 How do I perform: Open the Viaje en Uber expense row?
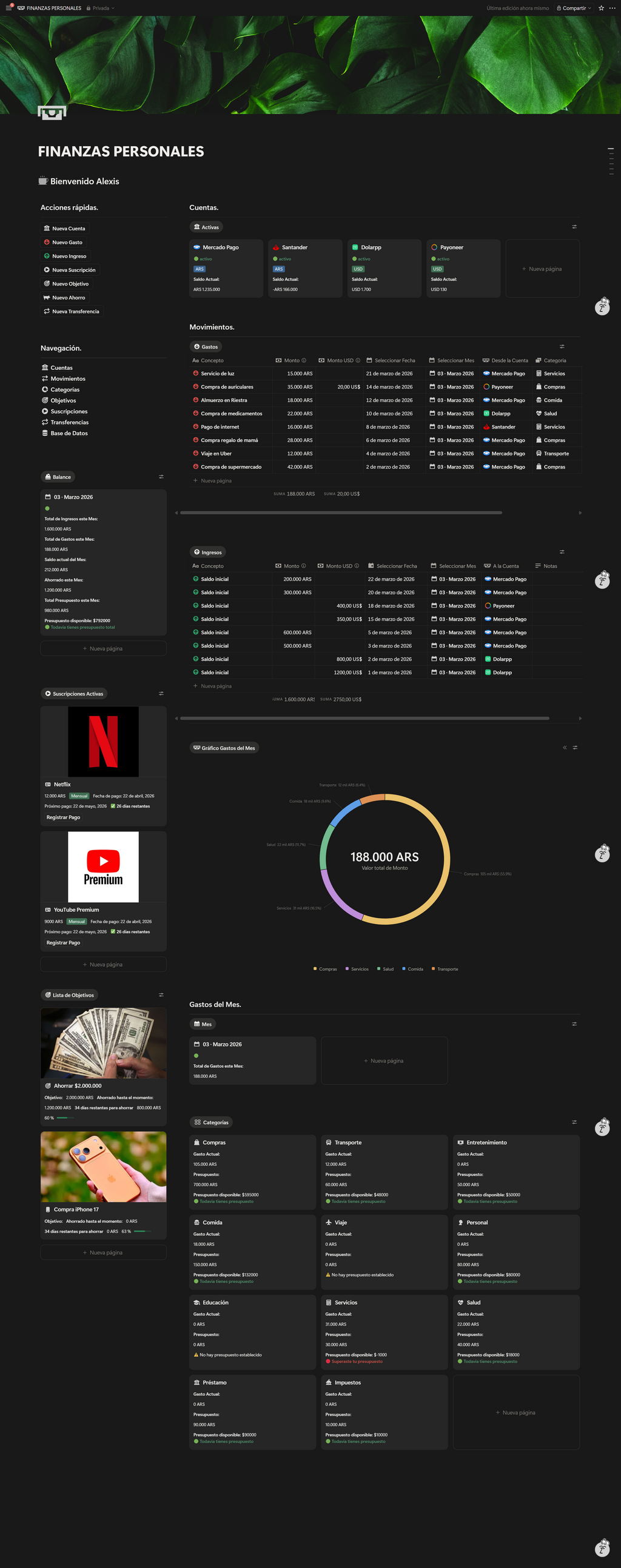386,454
